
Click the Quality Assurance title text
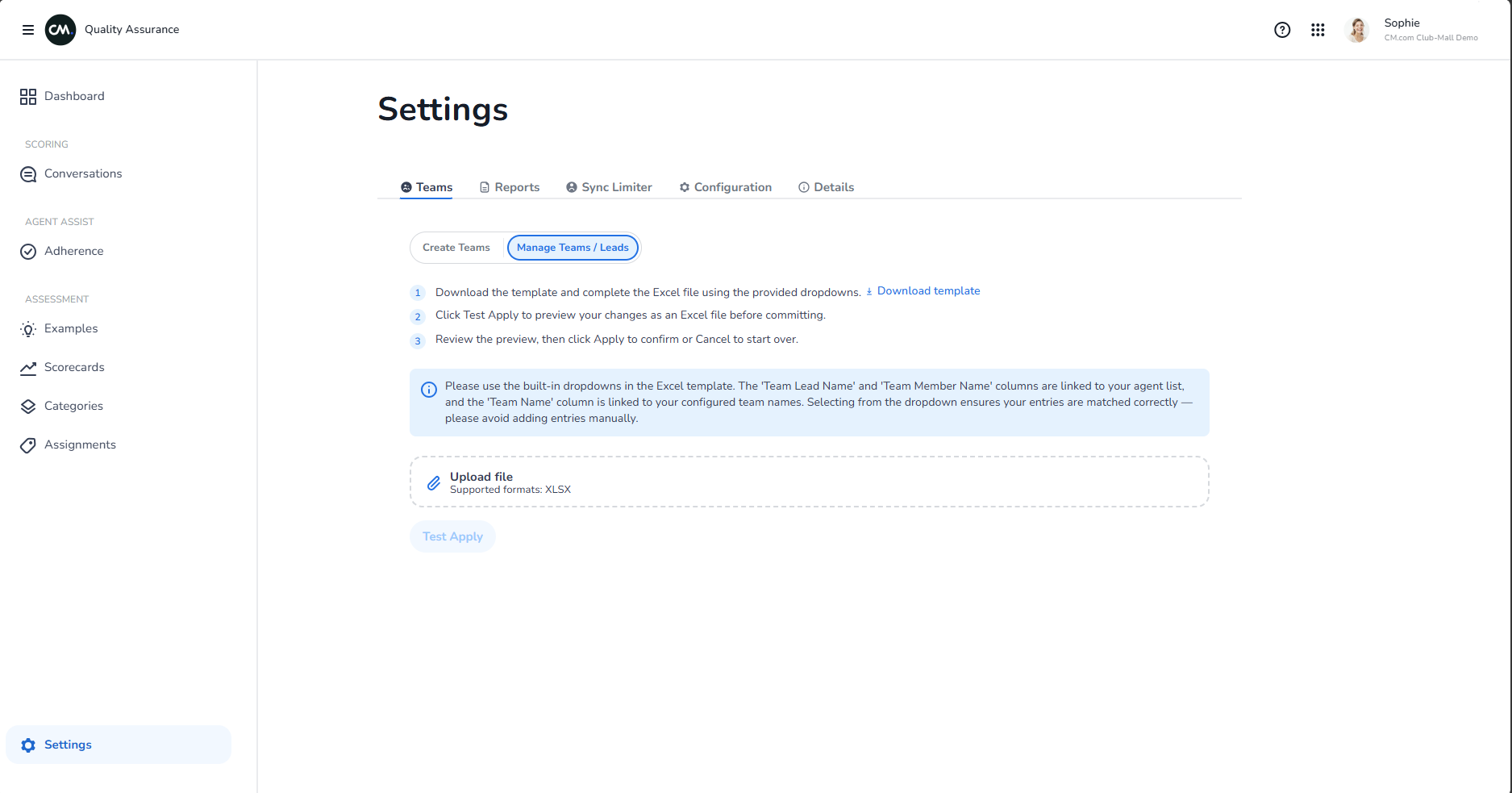pyautogui.click(x=132, y=30)
